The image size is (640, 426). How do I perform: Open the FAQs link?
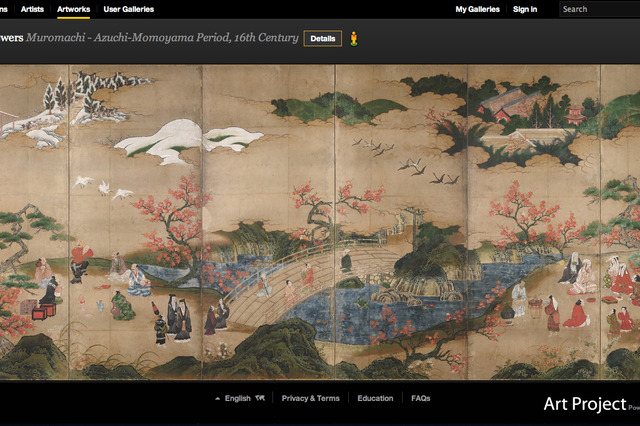(420, 398)
